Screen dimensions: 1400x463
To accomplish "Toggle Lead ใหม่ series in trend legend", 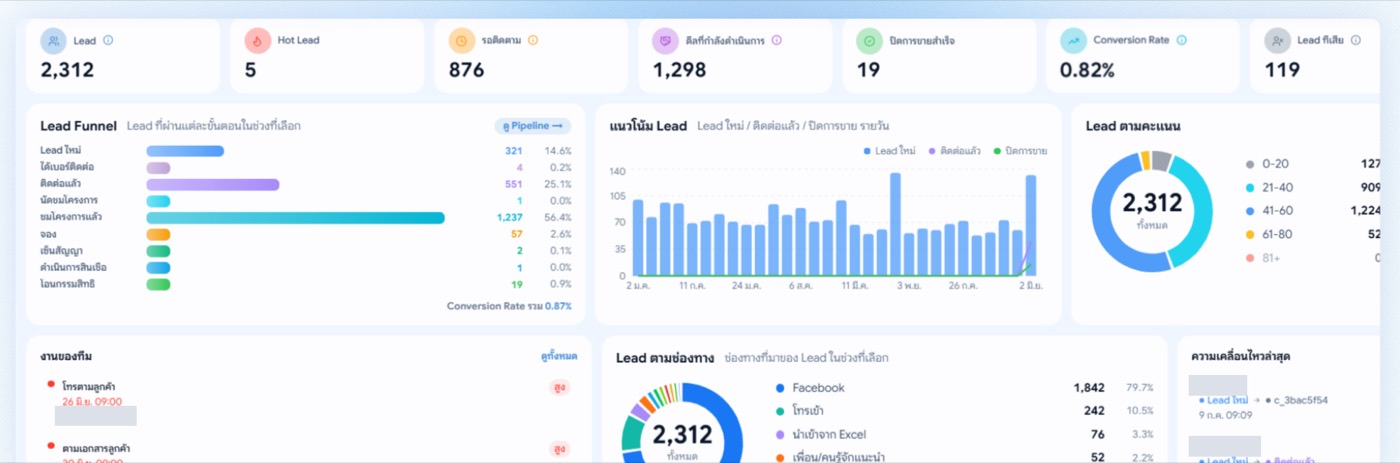I will click(x=890, y=151).
